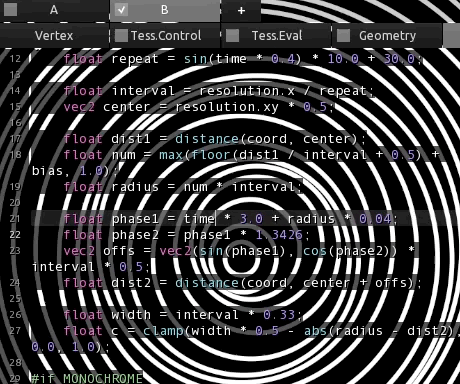
Task: Click value '0.04' on line 21
Action: (x=375, y=219)
